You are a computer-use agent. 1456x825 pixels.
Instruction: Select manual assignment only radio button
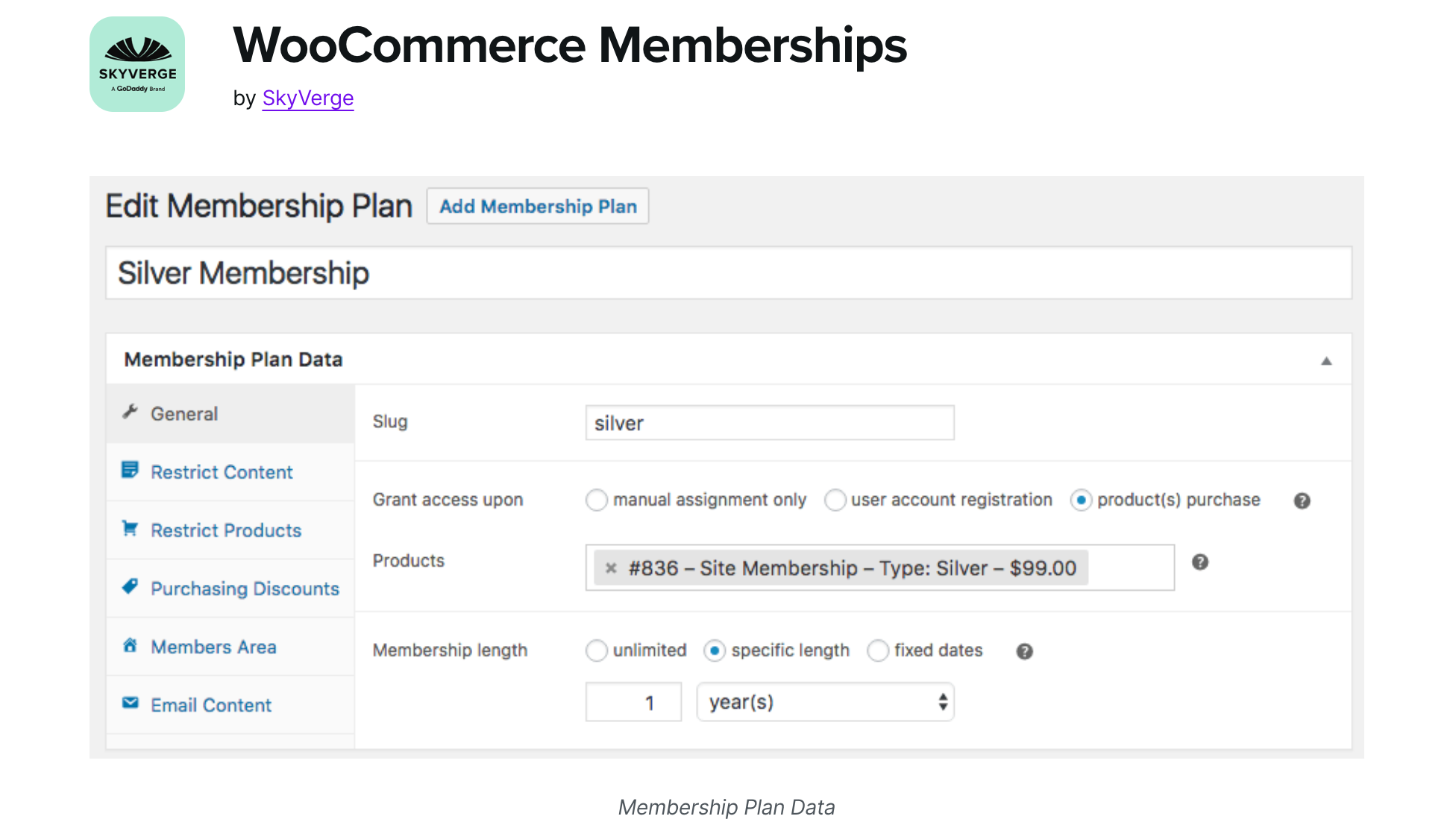(596, 501)
